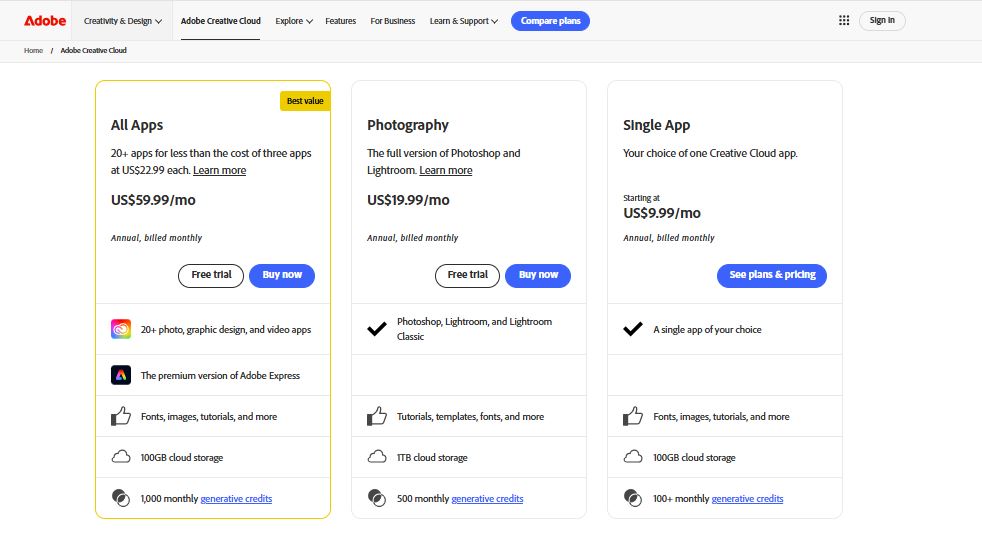Click Learn more in All Apps card
This screenshot has width=982, height=550.
point(219,170)
